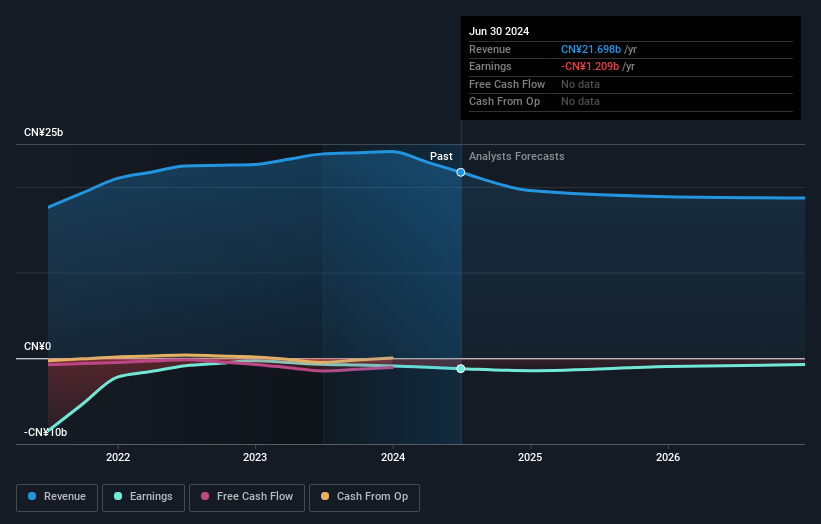The image size is (821, 524).
Task: Click the revenue value CN¥21.698b in tooltip
Action: tap(591, 49)
